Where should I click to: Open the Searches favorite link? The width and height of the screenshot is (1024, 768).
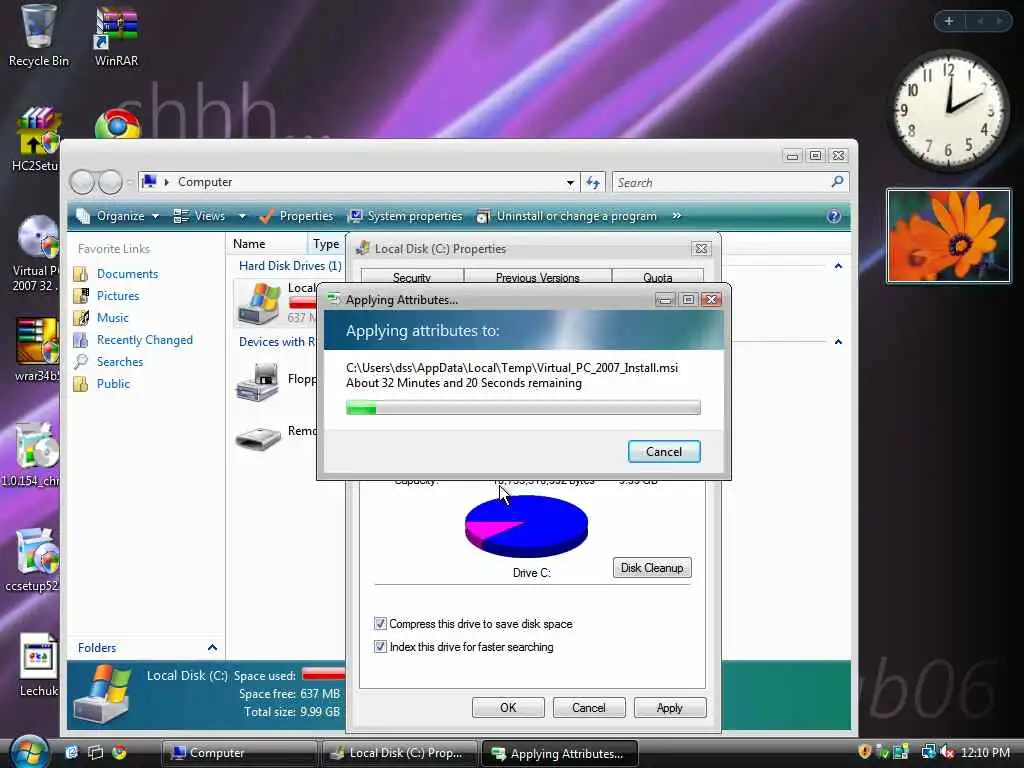tap(120, 362)
